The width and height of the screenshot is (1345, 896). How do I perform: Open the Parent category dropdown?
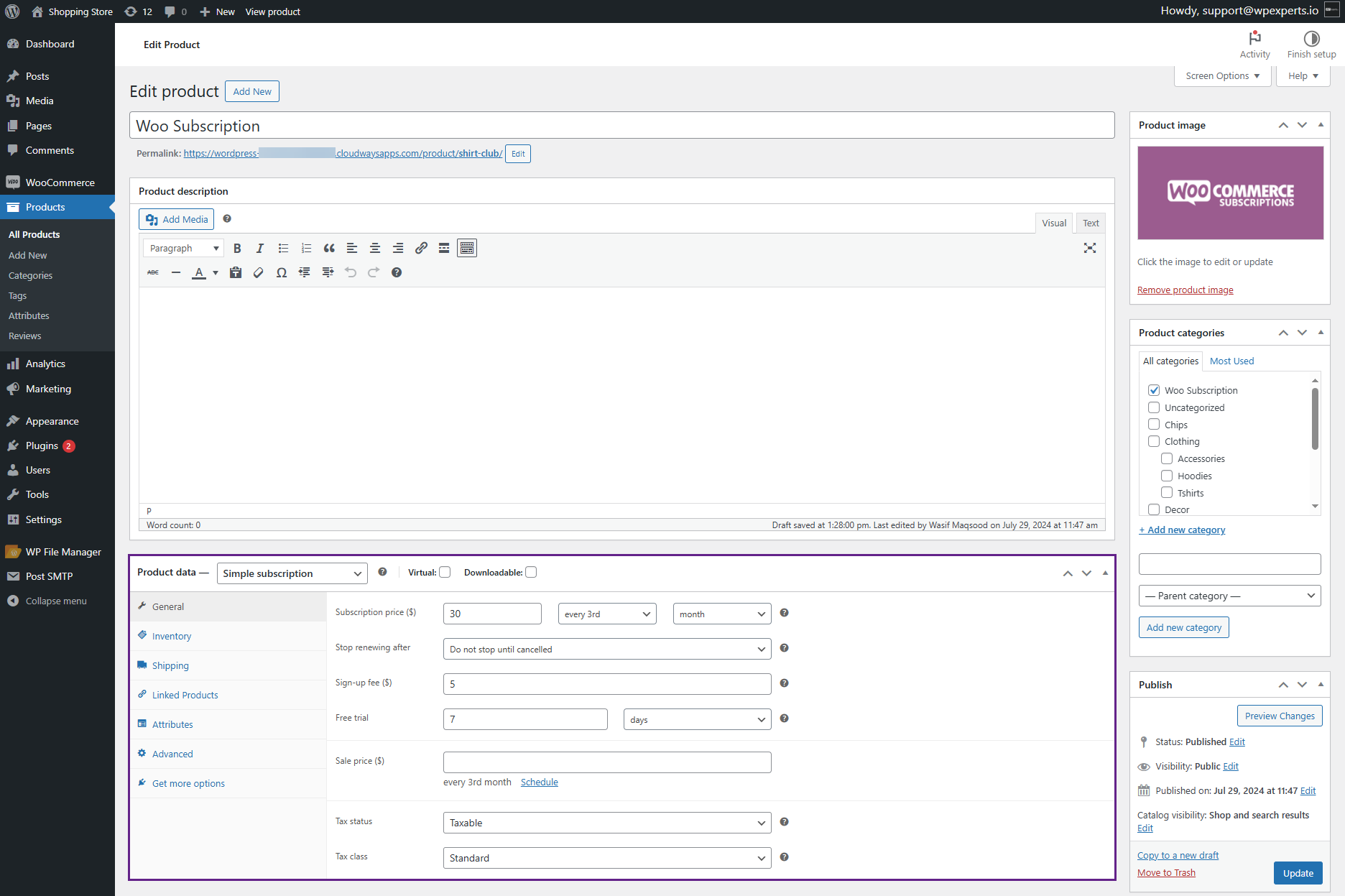tap(1229, 596)
